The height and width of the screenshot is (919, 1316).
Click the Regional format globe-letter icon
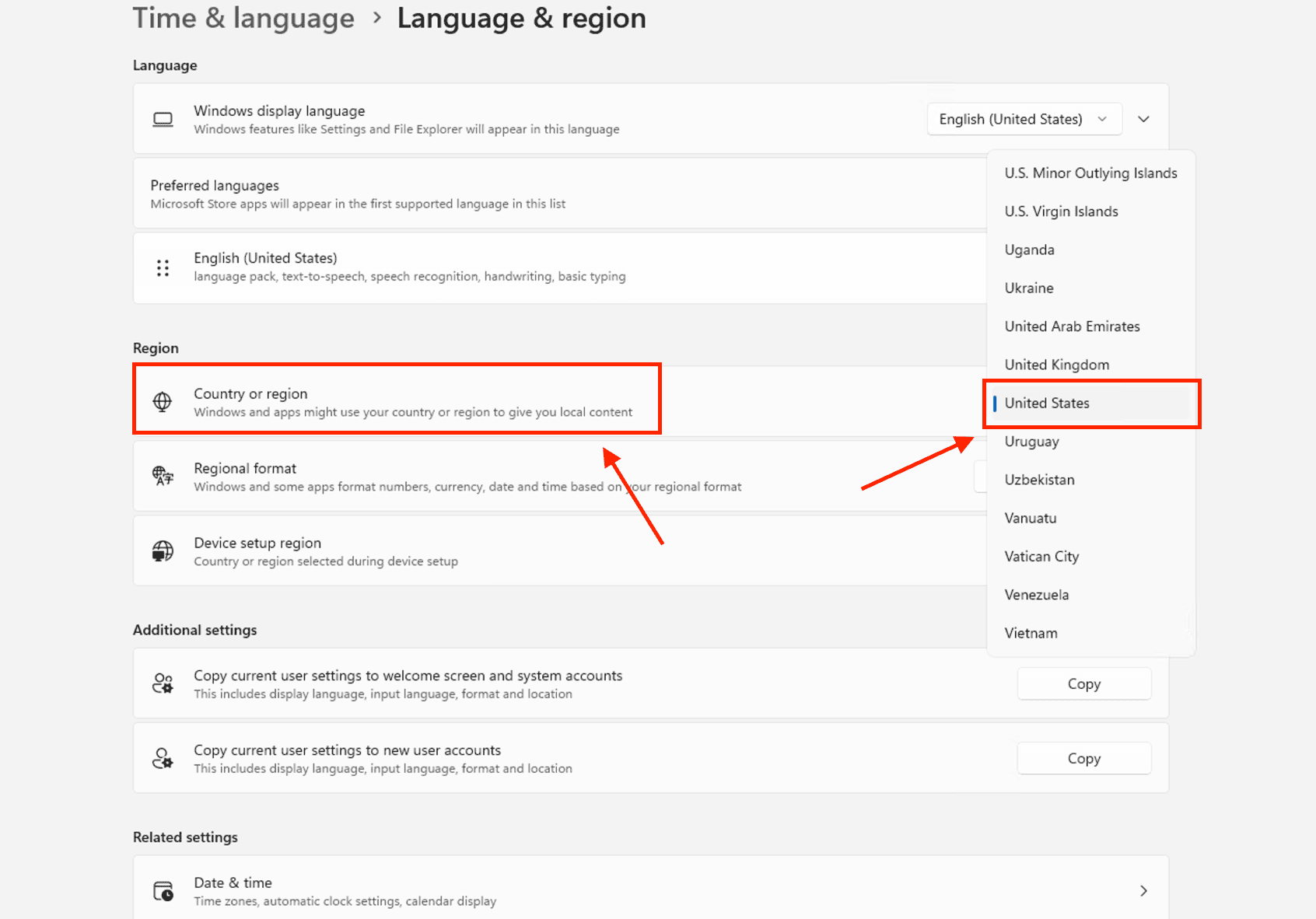(163, 476)
